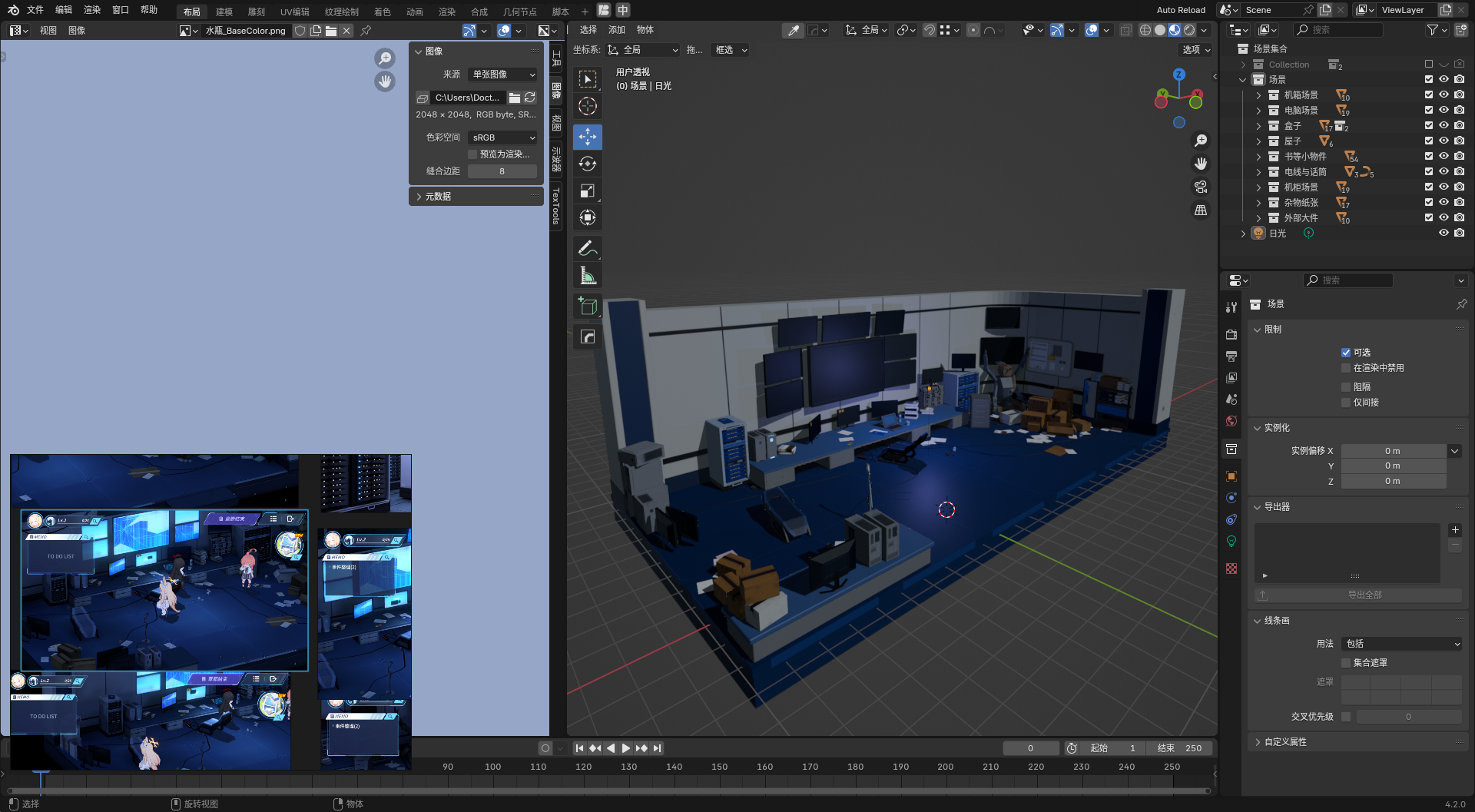This screenshot has height=812, width=1475.
Task: Choose the Measure ruler tool
Action: 588,276
